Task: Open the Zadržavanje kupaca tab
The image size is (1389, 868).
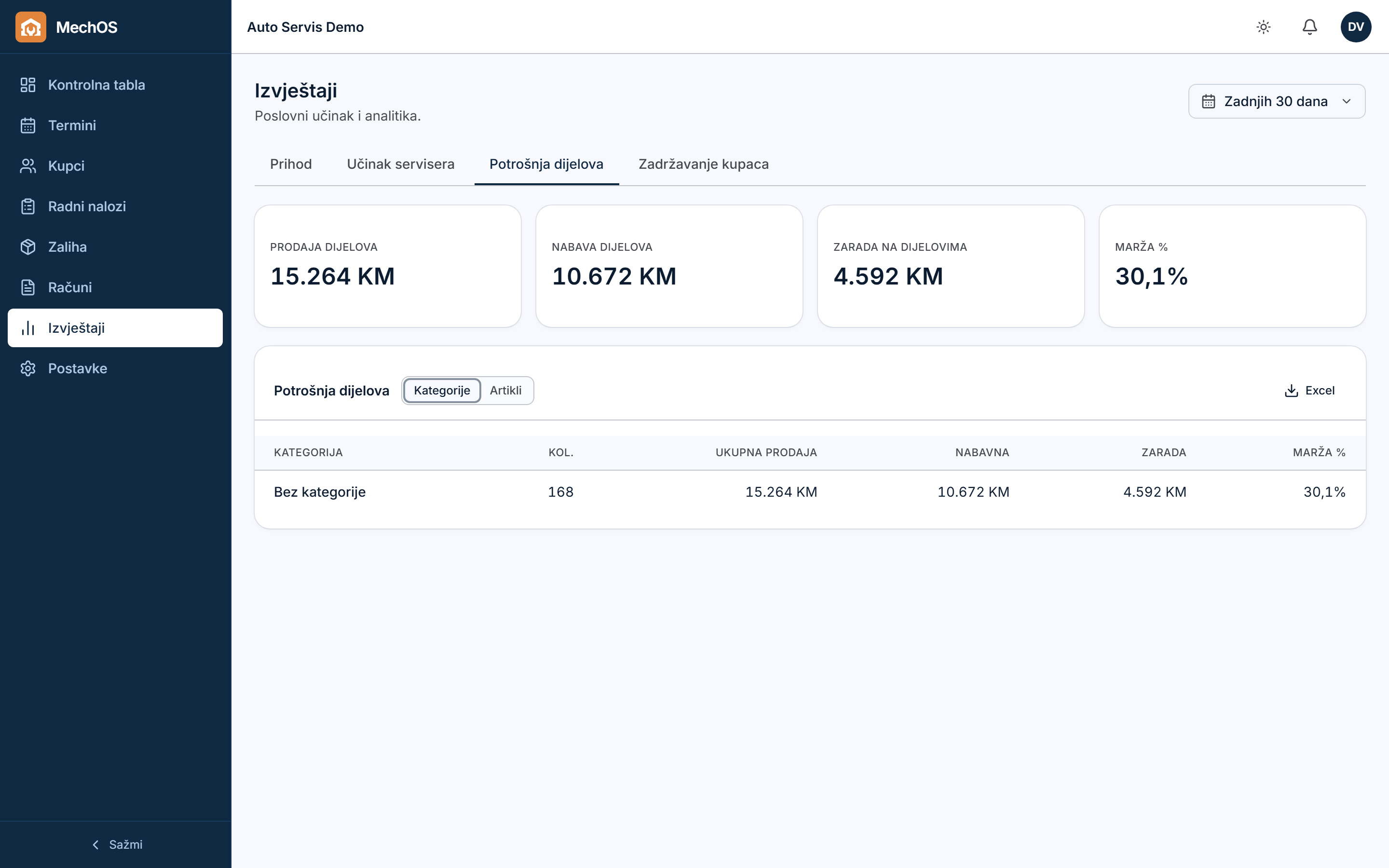Action: [x=704, y=164]
